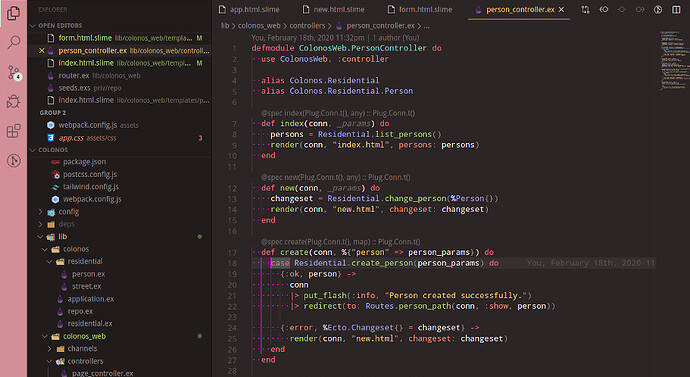Click the lib breadcrumb segment
This screenshot has height=377, width=690.
(225, 26)
